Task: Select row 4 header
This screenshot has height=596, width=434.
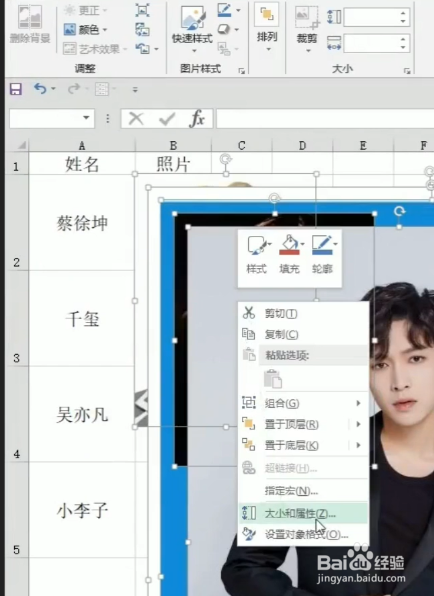Action: 17,415
